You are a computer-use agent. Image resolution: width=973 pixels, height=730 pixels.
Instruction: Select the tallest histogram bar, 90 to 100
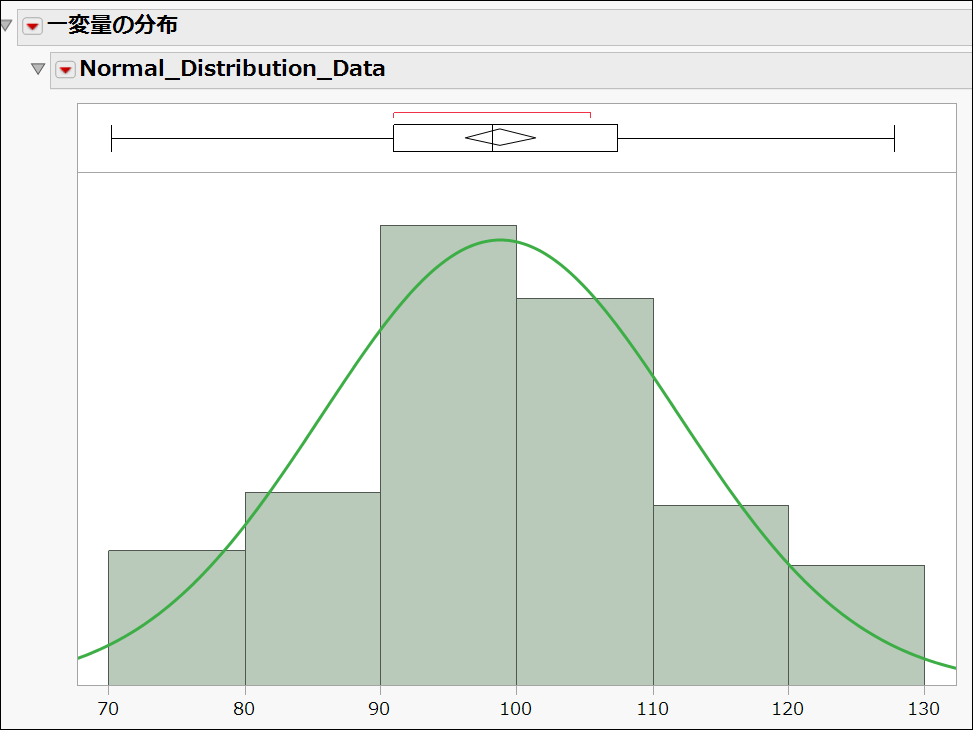448,455
